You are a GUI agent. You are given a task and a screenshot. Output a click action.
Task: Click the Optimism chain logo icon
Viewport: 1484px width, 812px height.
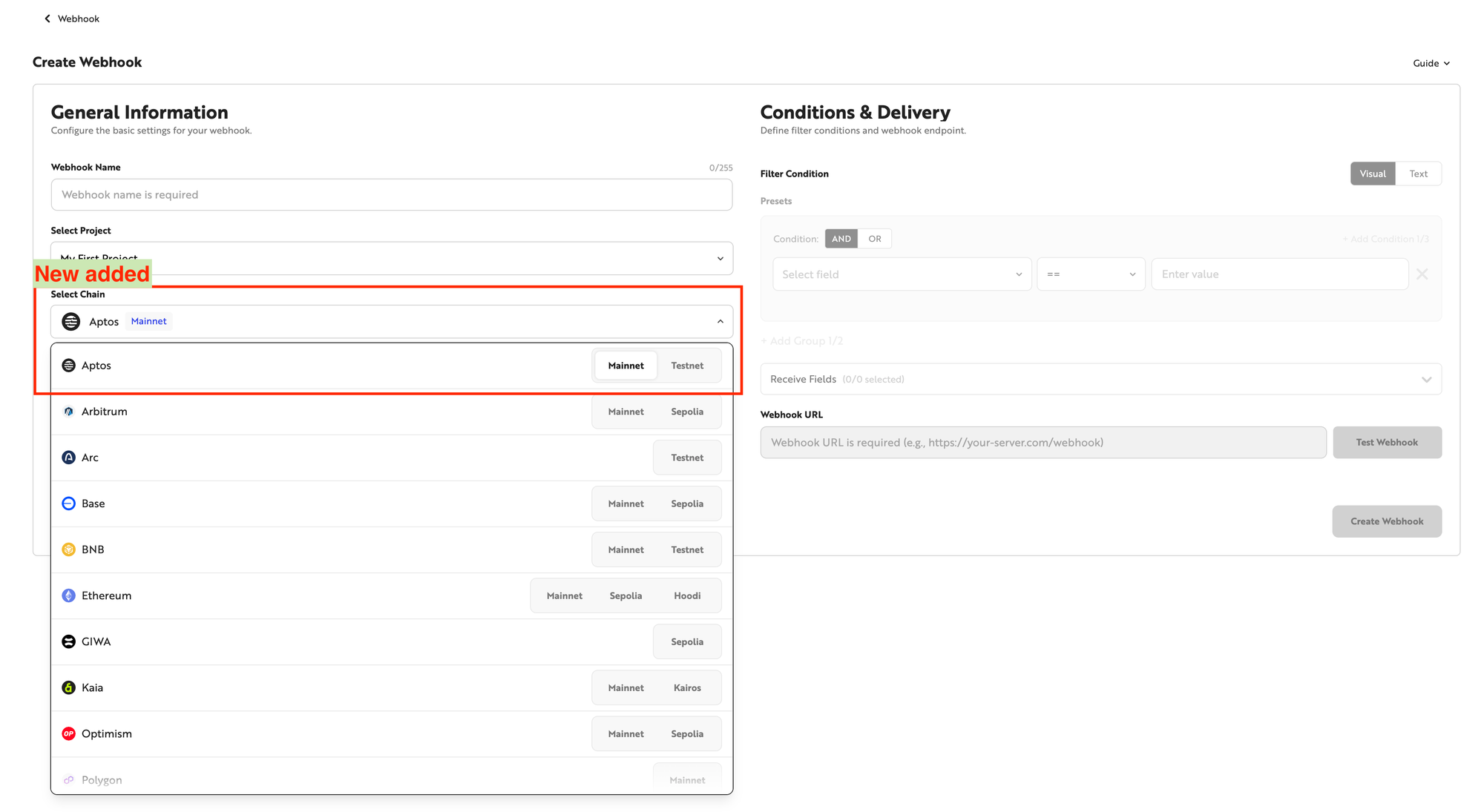click(68, 733)
